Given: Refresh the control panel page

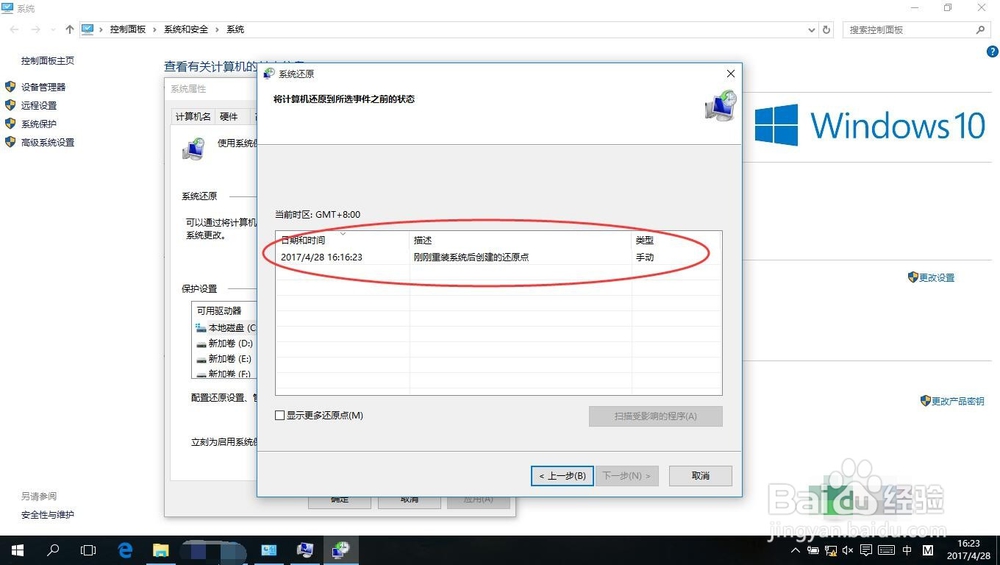Looking at the screenshot, I should click(x=827, y=30).
